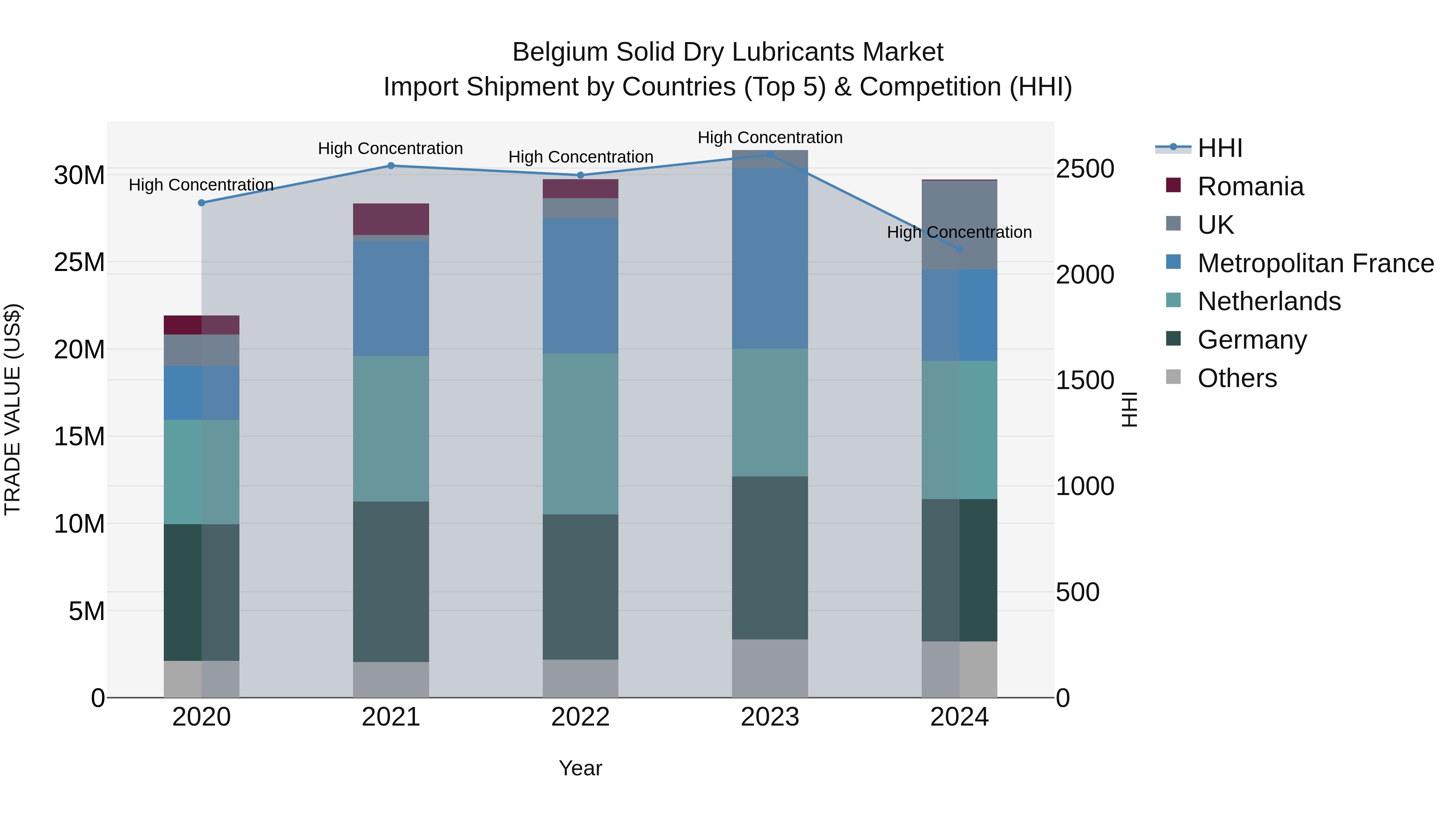Toggle the Netherlands legend entry
The height and width of the screenshot is (819, 1456).
(1254, 301)
